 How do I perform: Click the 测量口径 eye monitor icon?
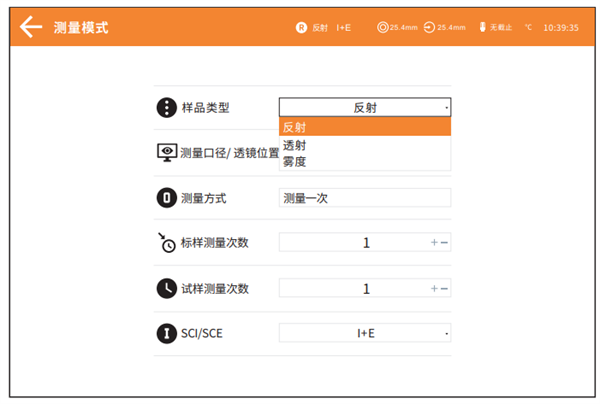coord(166,153)
